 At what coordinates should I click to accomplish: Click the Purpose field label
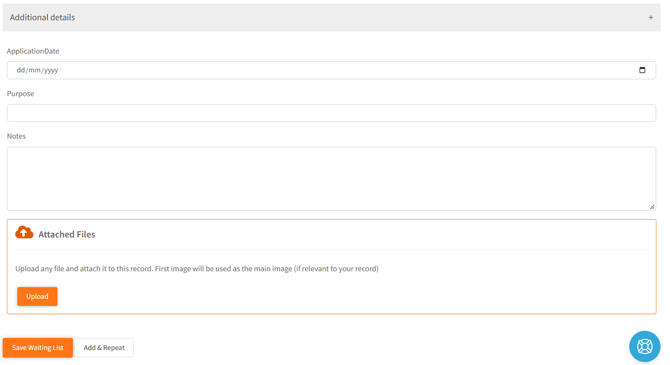(x=21, y=94)
